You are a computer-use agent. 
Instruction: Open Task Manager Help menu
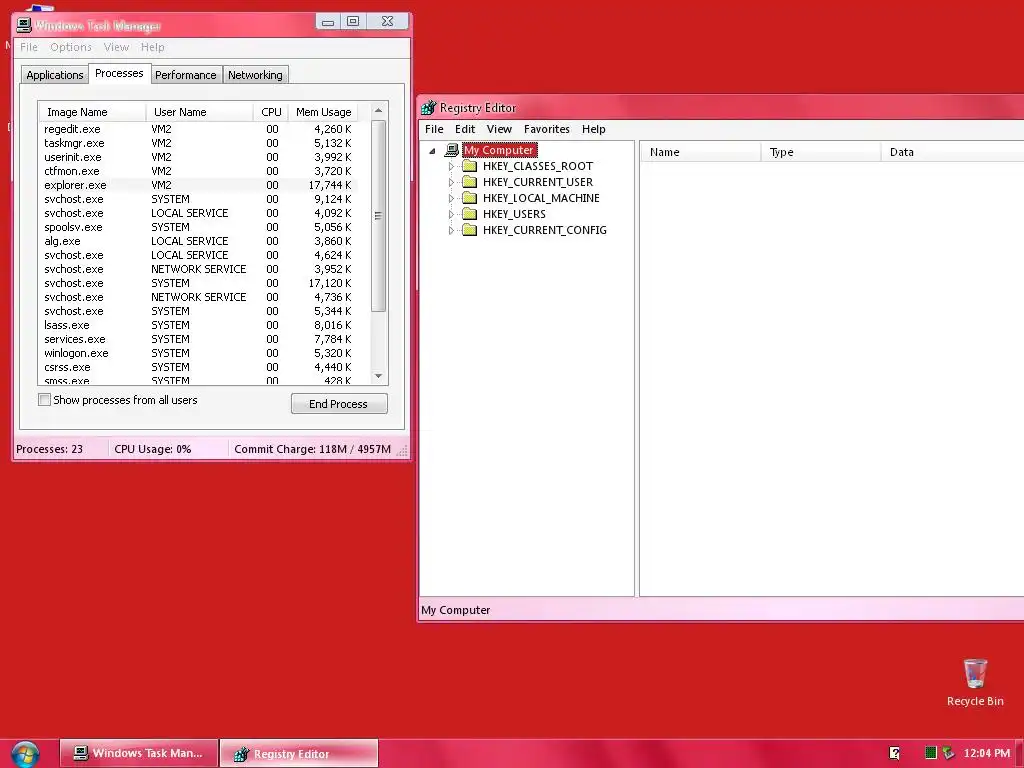[x=153, y=47]
